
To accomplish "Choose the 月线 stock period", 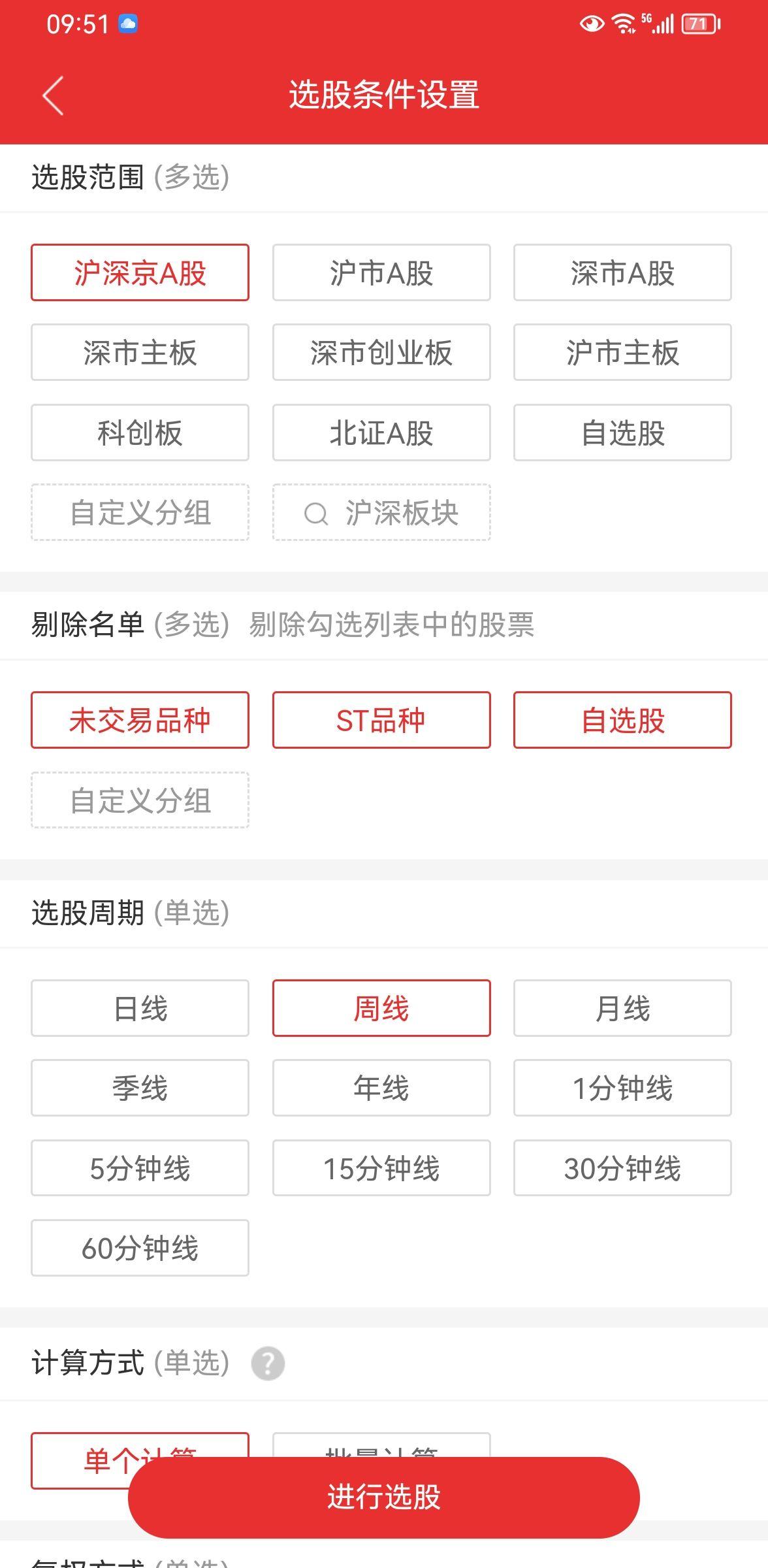I will 622,1008.
